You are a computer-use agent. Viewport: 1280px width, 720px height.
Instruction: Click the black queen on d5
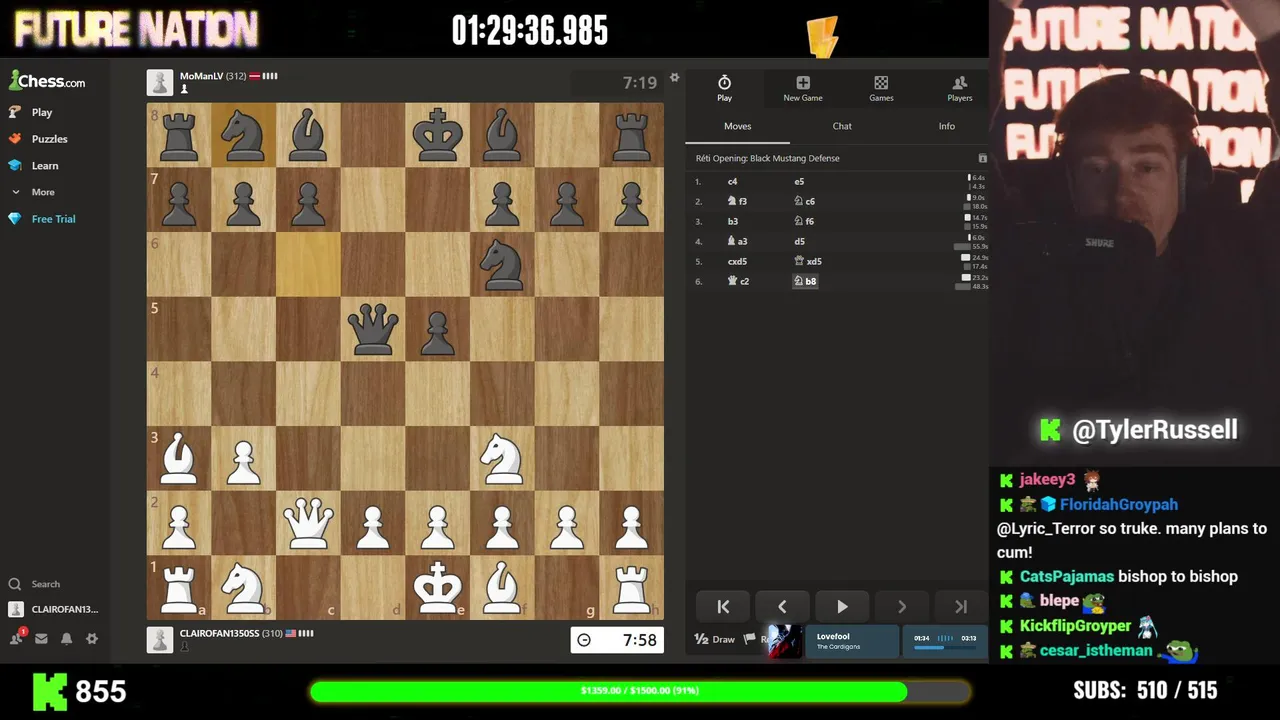[373, 329]
